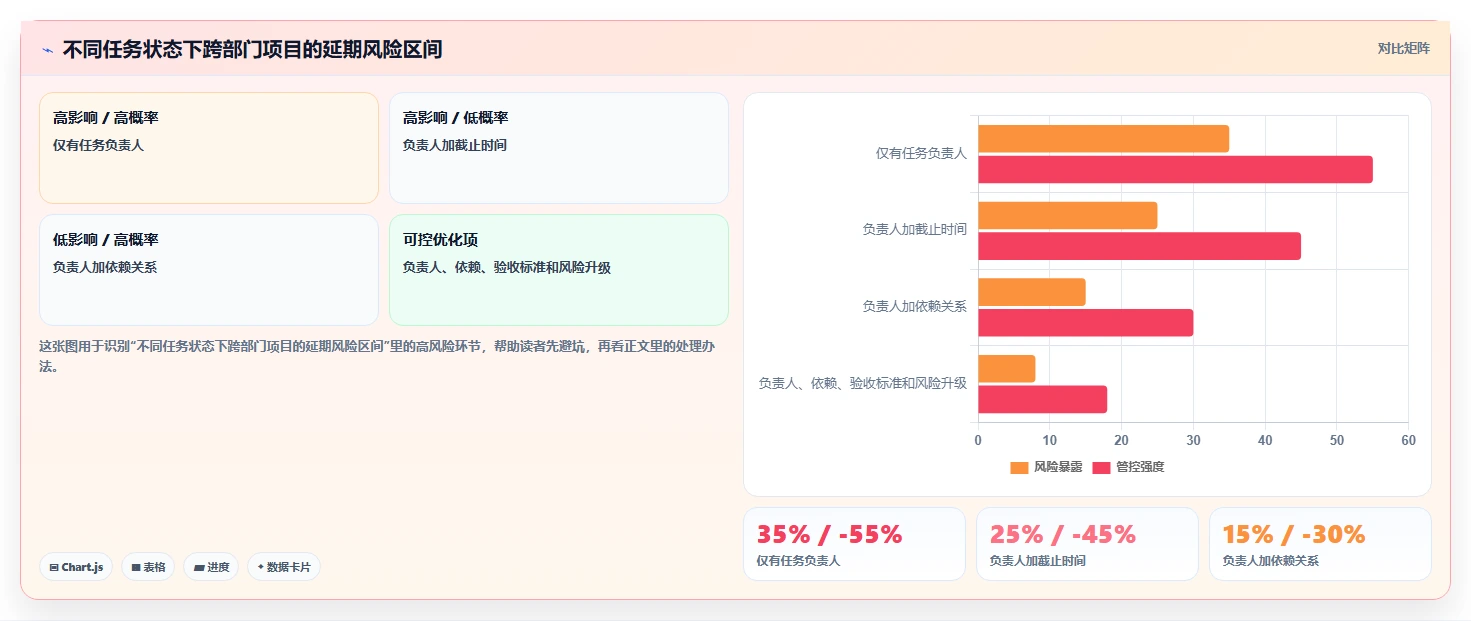Screen dimensions: 1471x621
Task: Click the 35% / -55% stat value
Action: (829, 534)
